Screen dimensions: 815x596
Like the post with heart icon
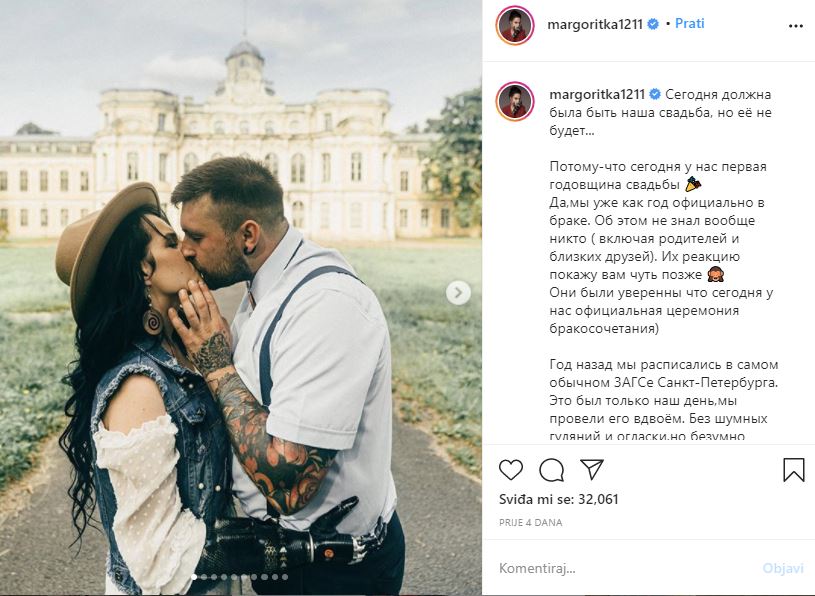511,470
